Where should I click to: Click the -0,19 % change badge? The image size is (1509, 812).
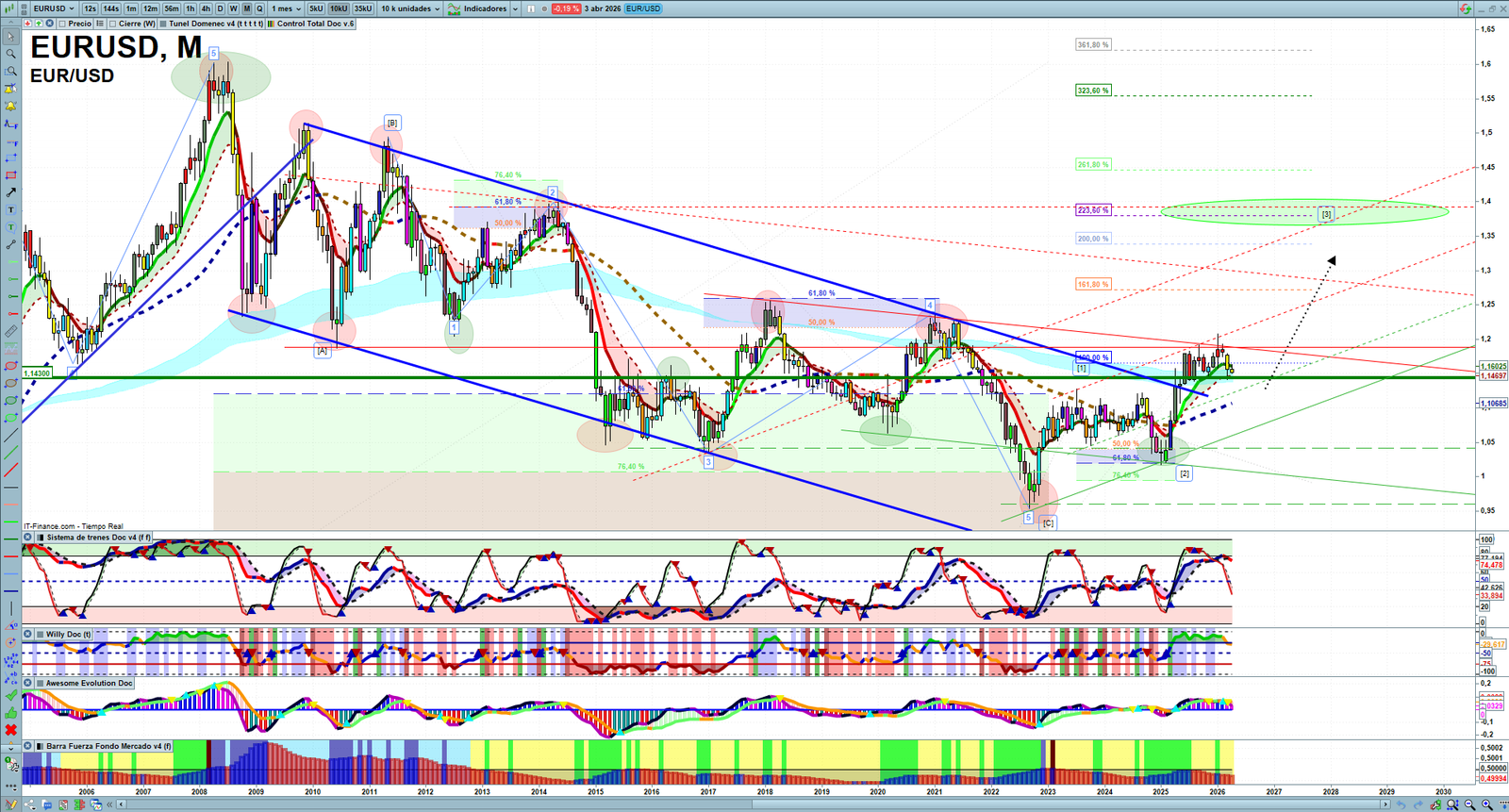(x=566, y=8)
